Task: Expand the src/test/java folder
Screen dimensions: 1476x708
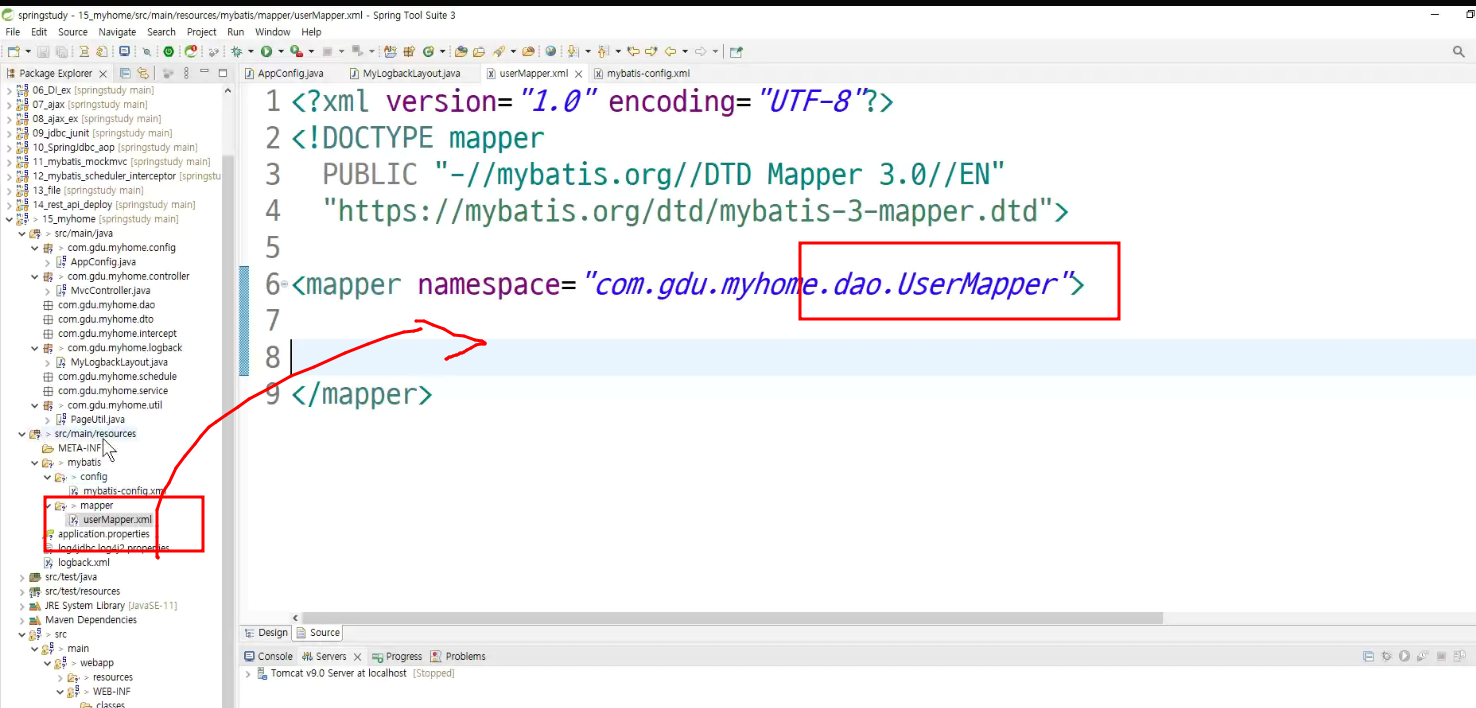Action: (22, 577)
